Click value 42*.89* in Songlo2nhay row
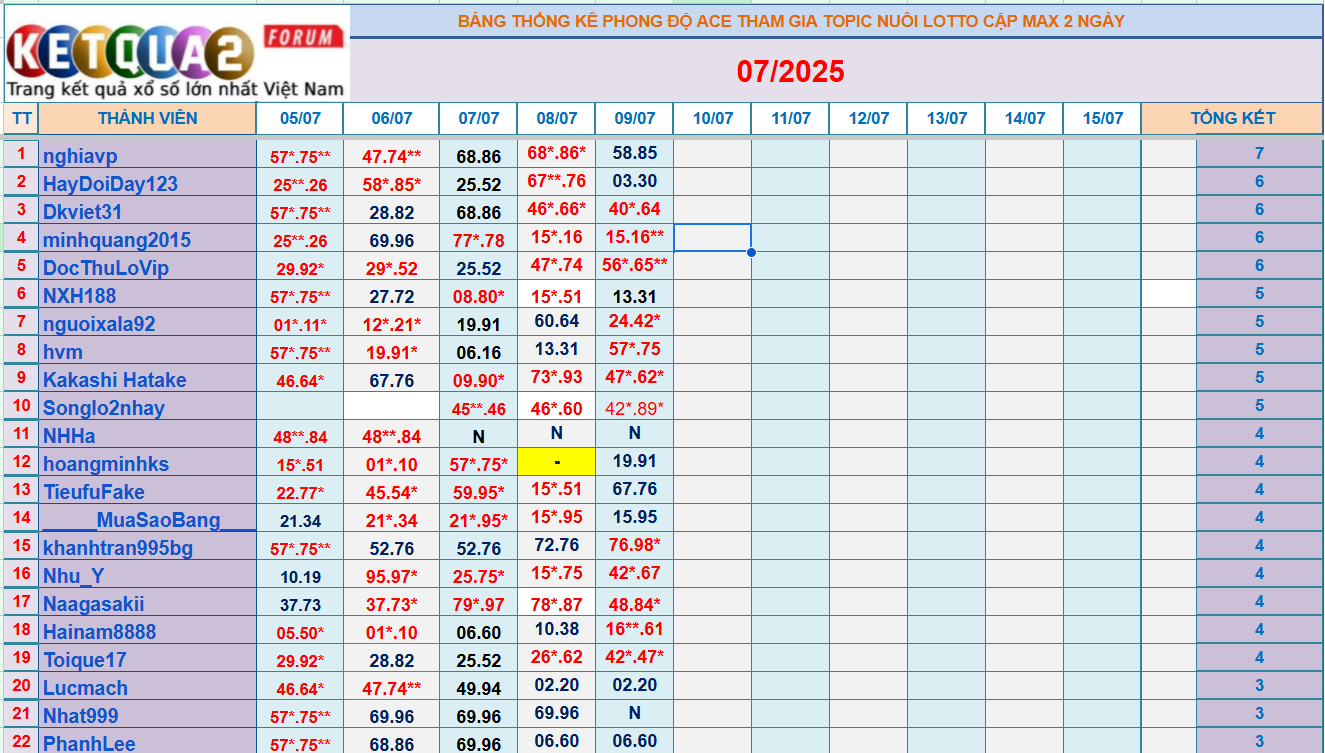Viewport: 1325px width, 753px height. pyautogui.click(x=635, y=408)
